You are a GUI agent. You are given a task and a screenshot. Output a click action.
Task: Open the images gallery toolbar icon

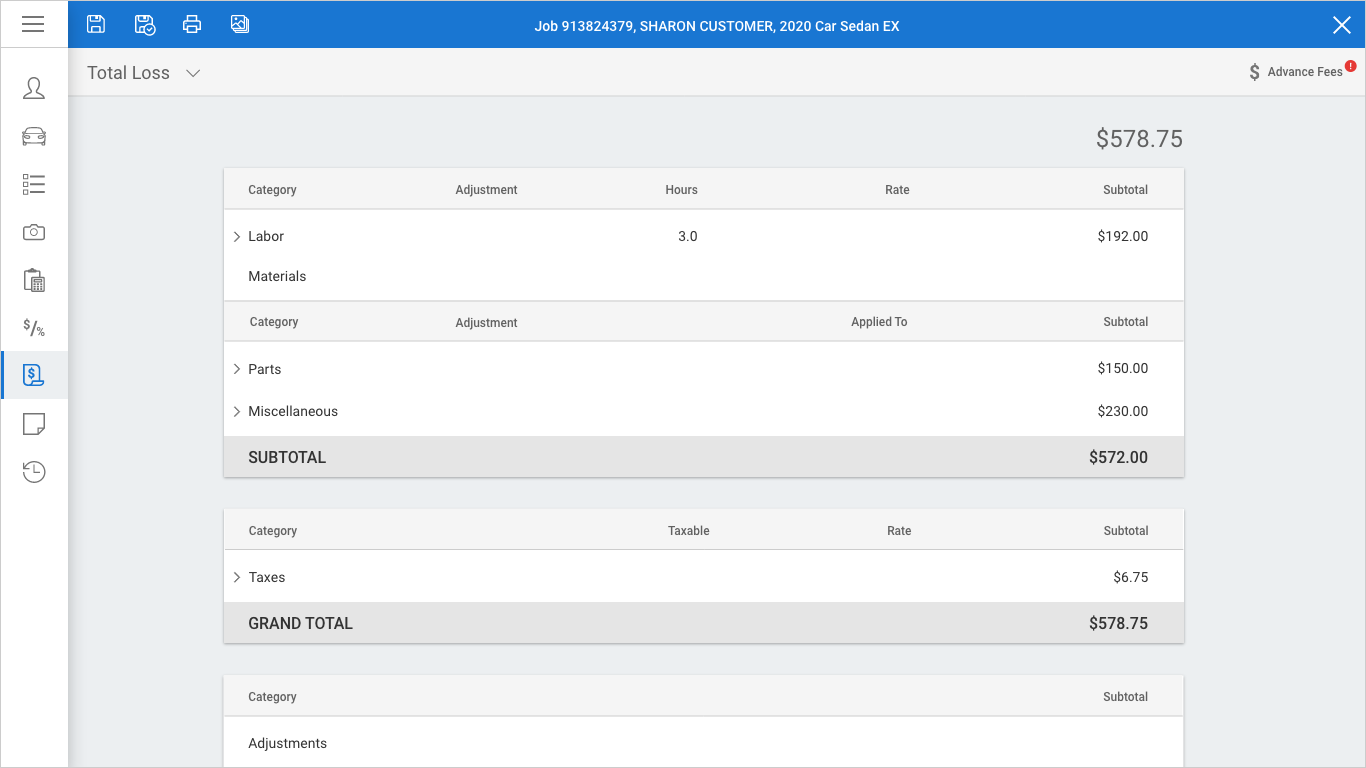click(x=240, y=24)
